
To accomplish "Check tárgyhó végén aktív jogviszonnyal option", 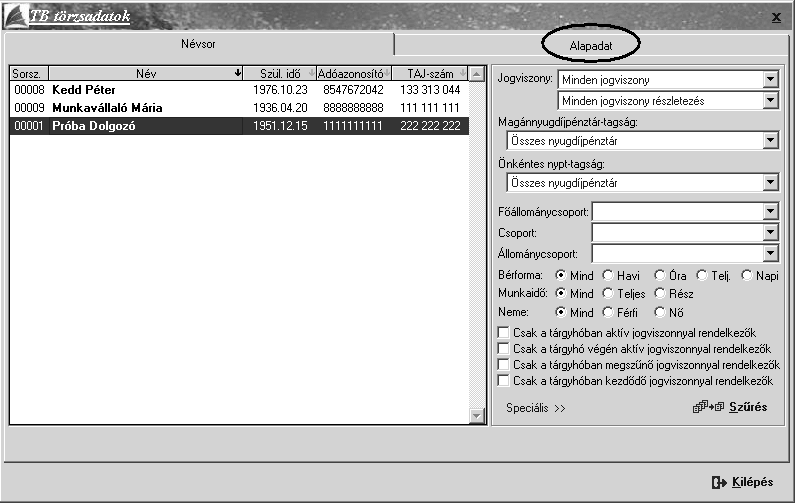I will [503, 348].
